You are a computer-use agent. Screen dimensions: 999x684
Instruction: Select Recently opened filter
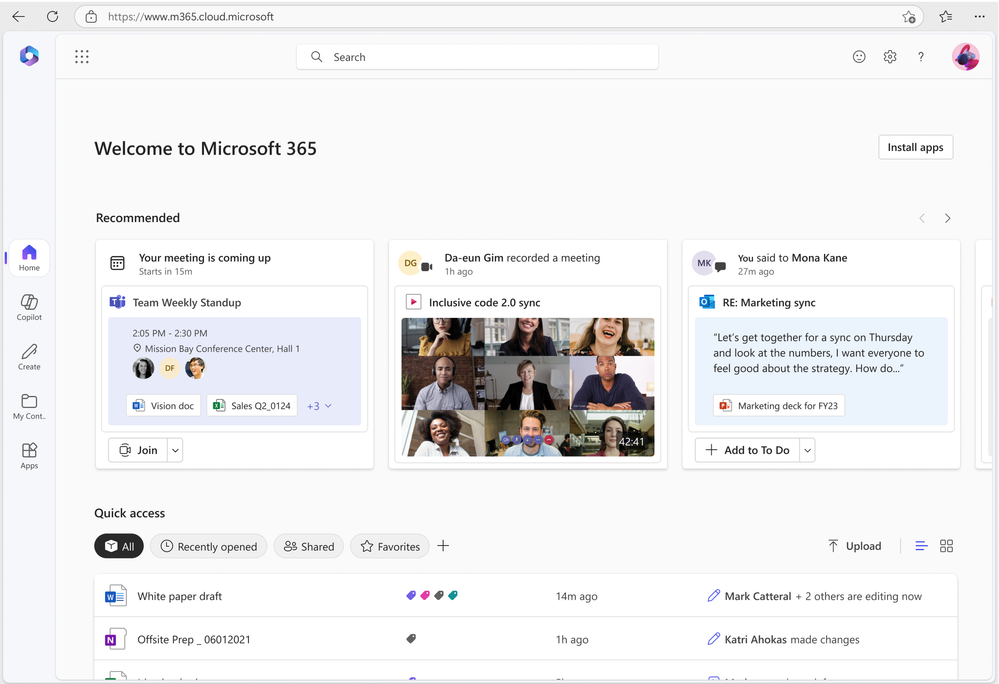pos(208,546)
